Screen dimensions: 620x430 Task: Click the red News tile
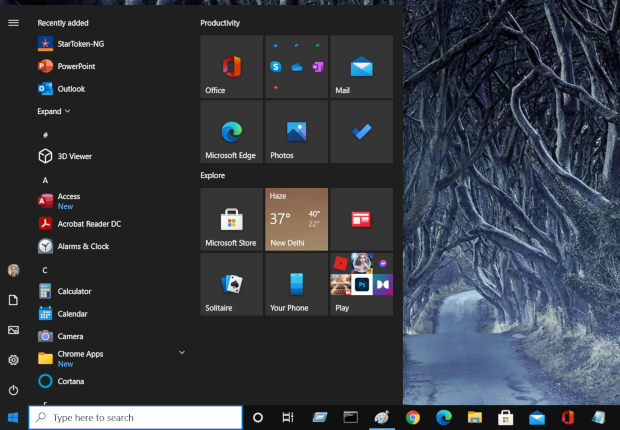pos(361,219)
